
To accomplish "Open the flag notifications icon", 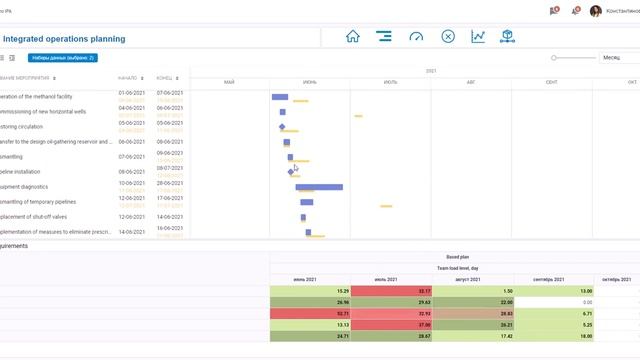I will [554, 11].
